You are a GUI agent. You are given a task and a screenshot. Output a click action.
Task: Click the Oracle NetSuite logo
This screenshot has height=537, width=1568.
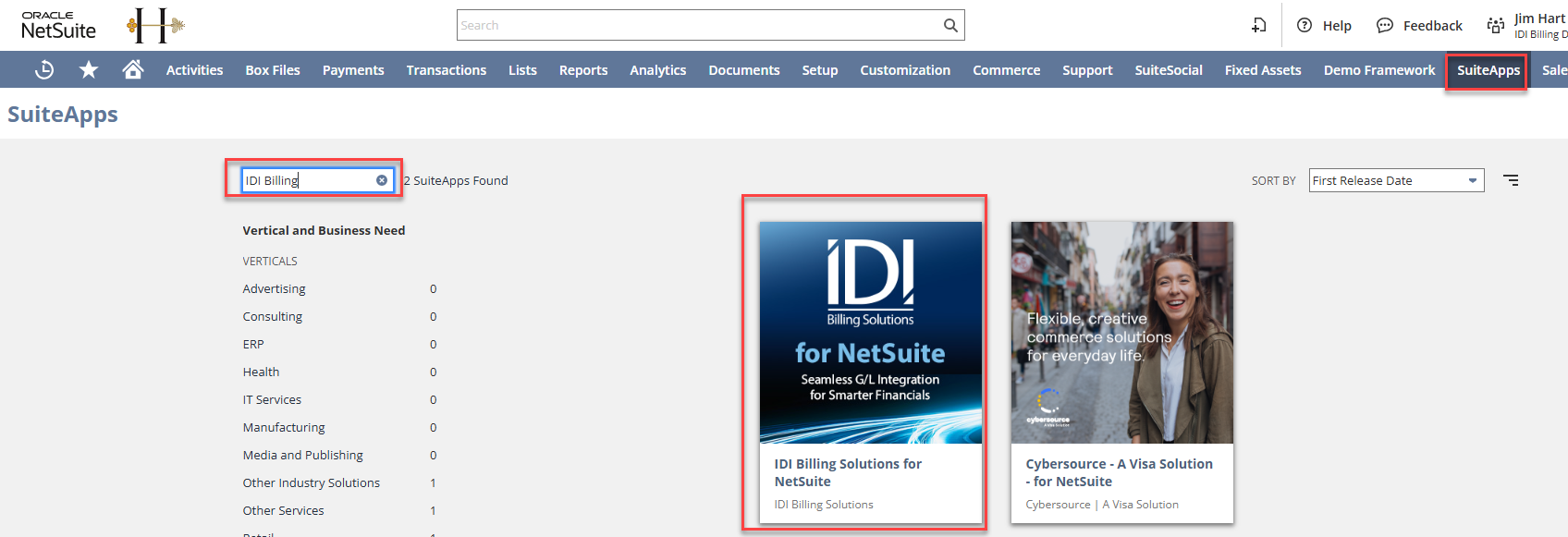pos(58,25)
